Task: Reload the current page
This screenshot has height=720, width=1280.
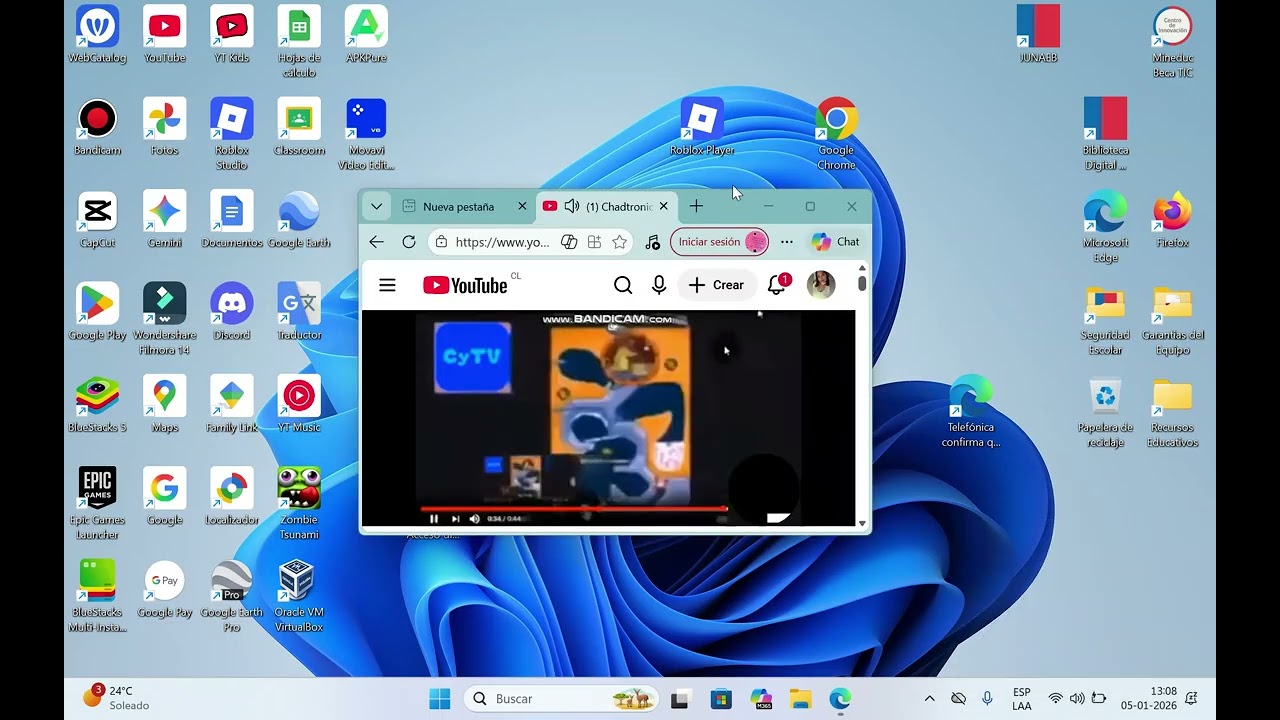Action: pyautogui.click(x=408, y=242)
